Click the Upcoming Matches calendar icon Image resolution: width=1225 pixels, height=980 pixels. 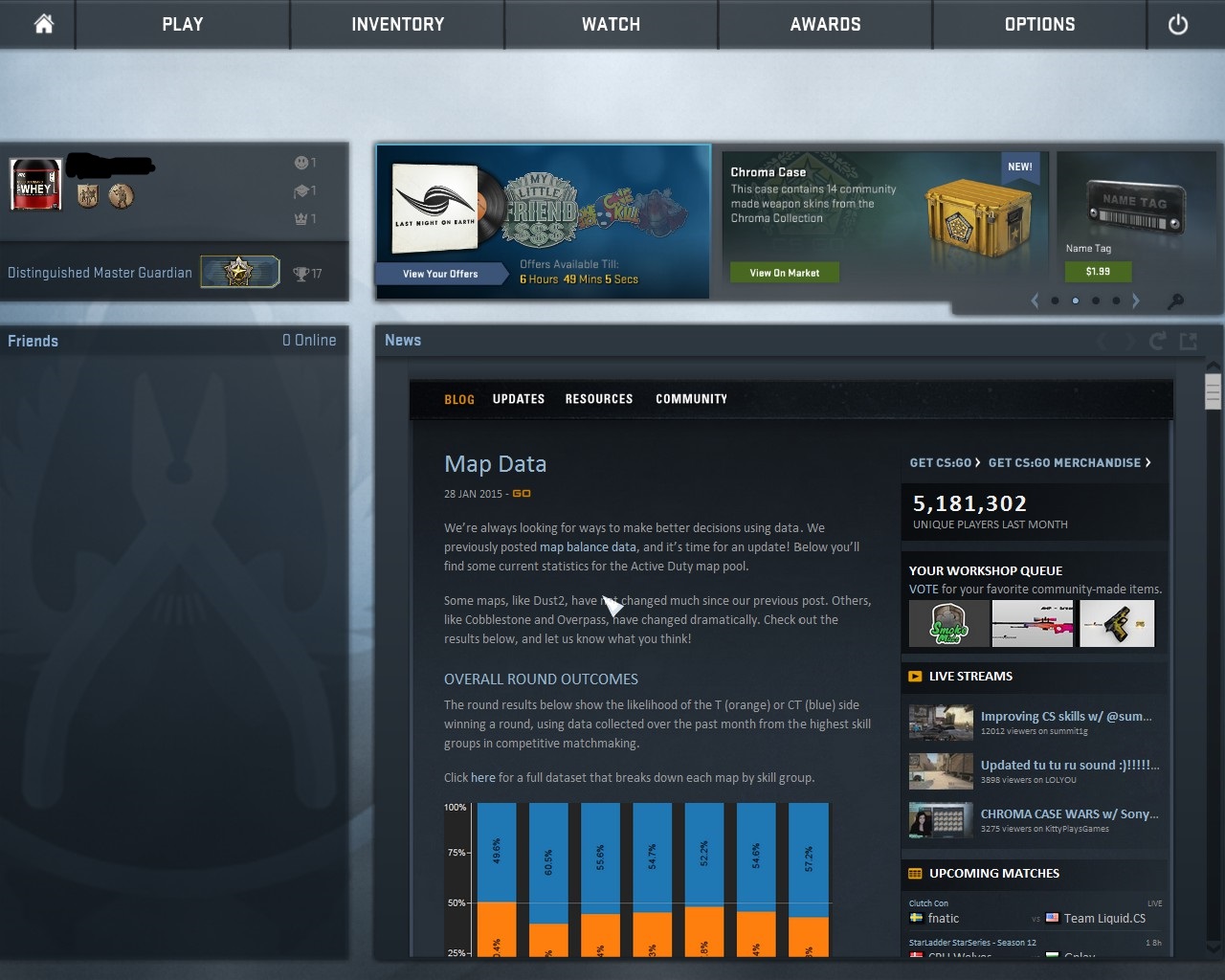[x=915, y=874]
